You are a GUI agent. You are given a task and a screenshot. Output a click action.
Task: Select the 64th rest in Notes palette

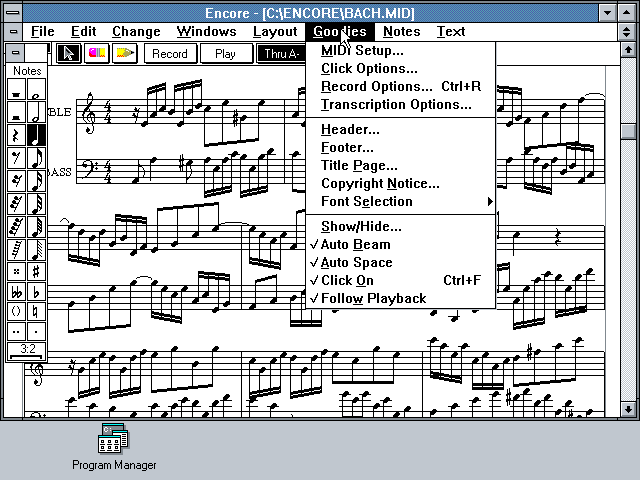tap(17, 227)
